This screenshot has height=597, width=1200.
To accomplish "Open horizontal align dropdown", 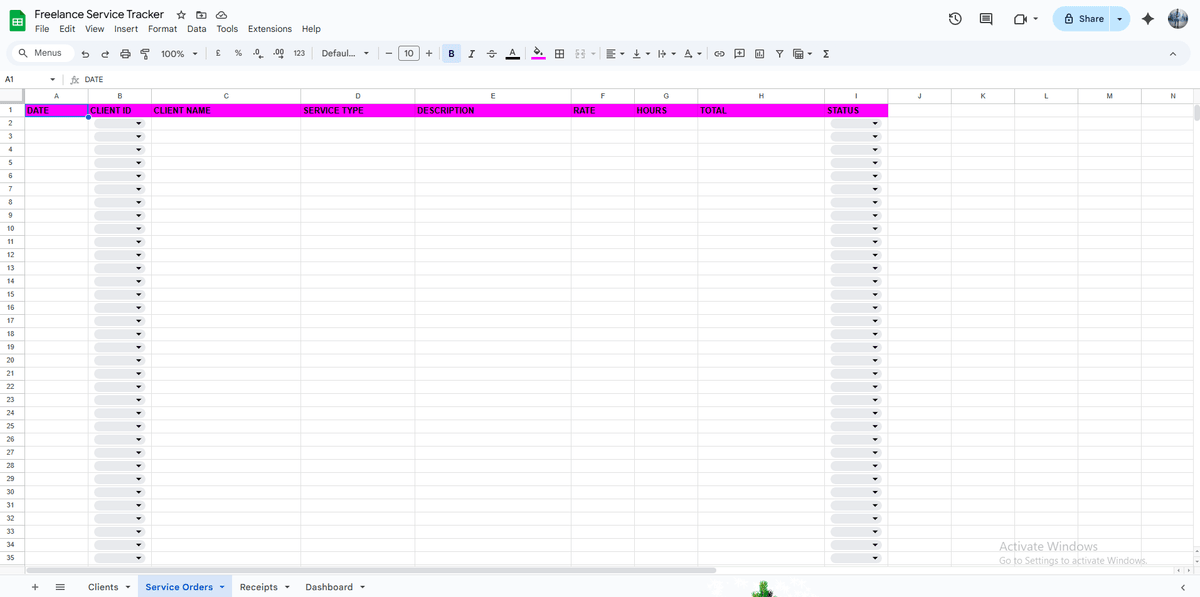I will (x=615, y=54).
